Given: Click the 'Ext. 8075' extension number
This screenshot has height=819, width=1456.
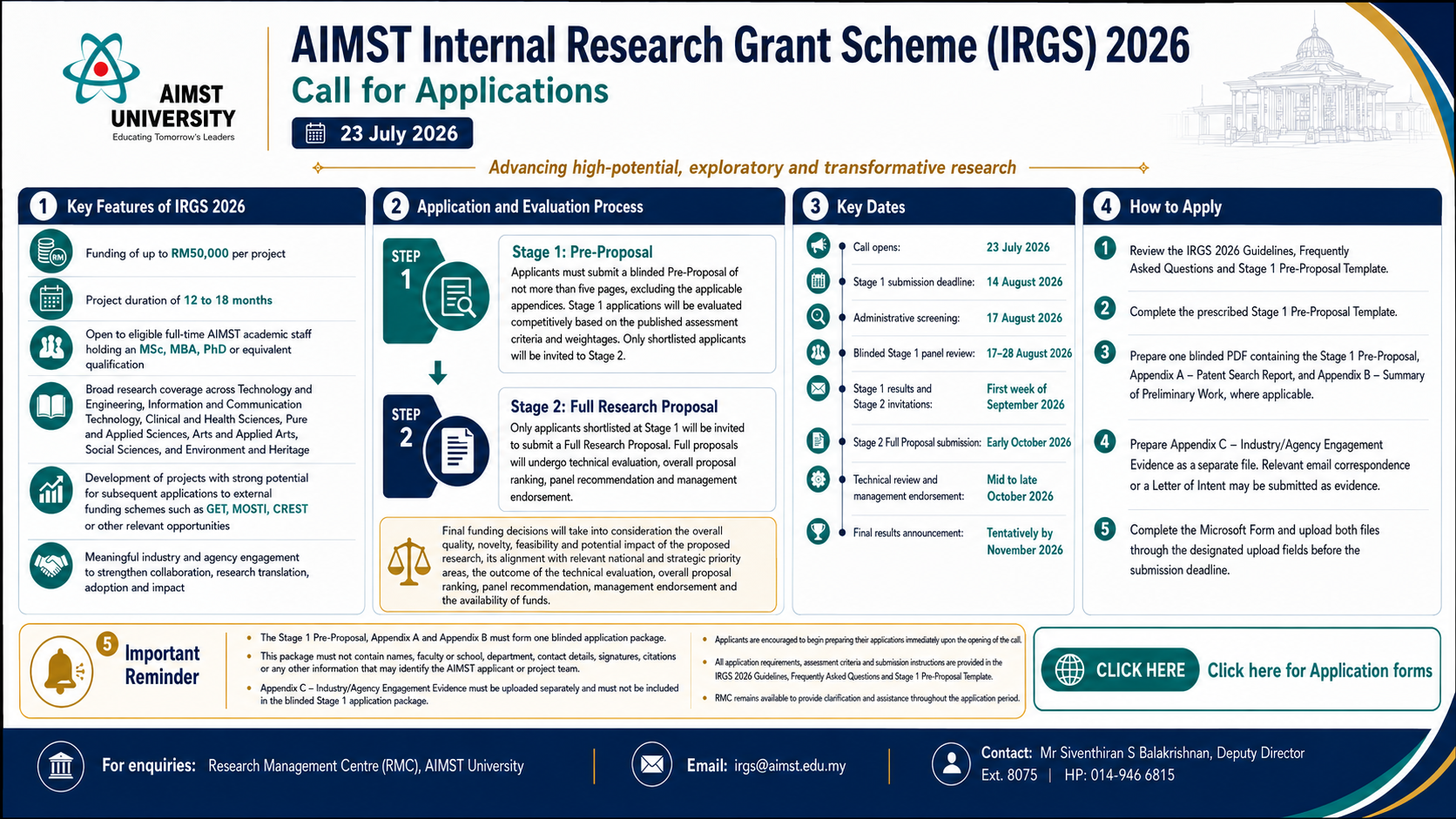Looking at the screenshot, I should (x=1009, y=775).
